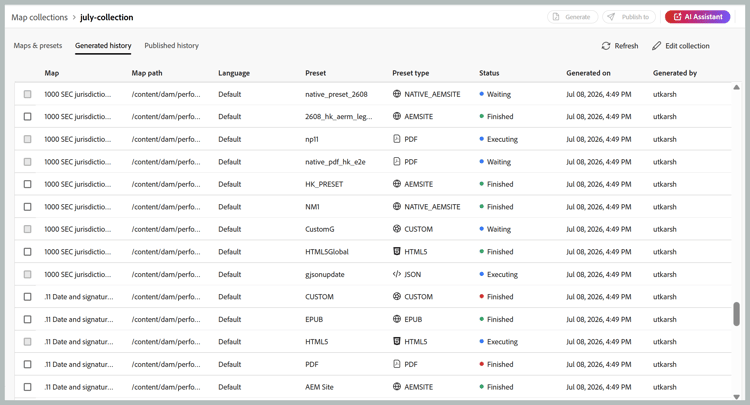
Task: Click the Generated on column header
Action: [x=588, y=73]
